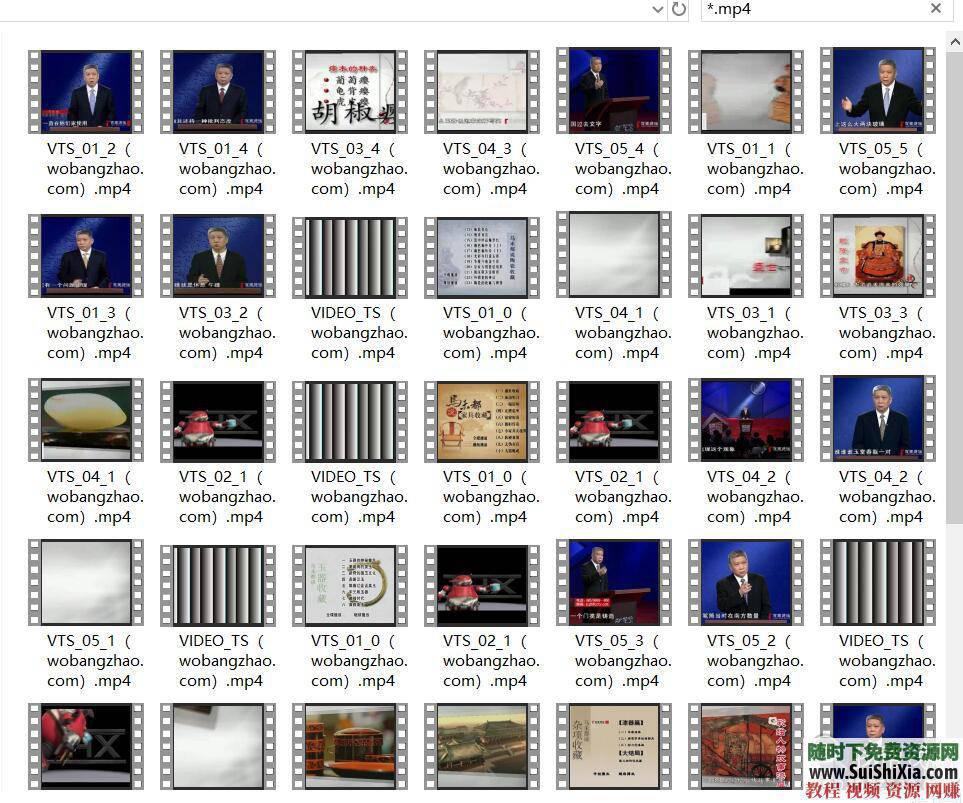
Task: Expand the address bar history dropdown chevron
Action: (658, 9)
